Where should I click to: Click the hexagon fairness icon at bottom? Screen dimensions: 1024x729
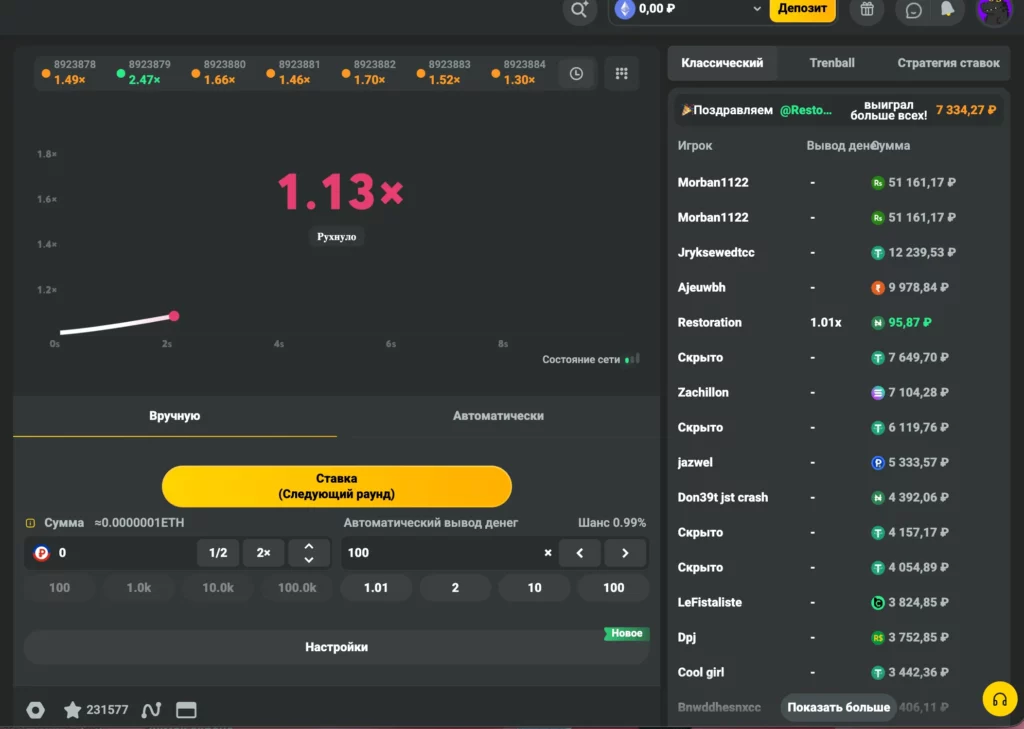[x=36, y=709]
